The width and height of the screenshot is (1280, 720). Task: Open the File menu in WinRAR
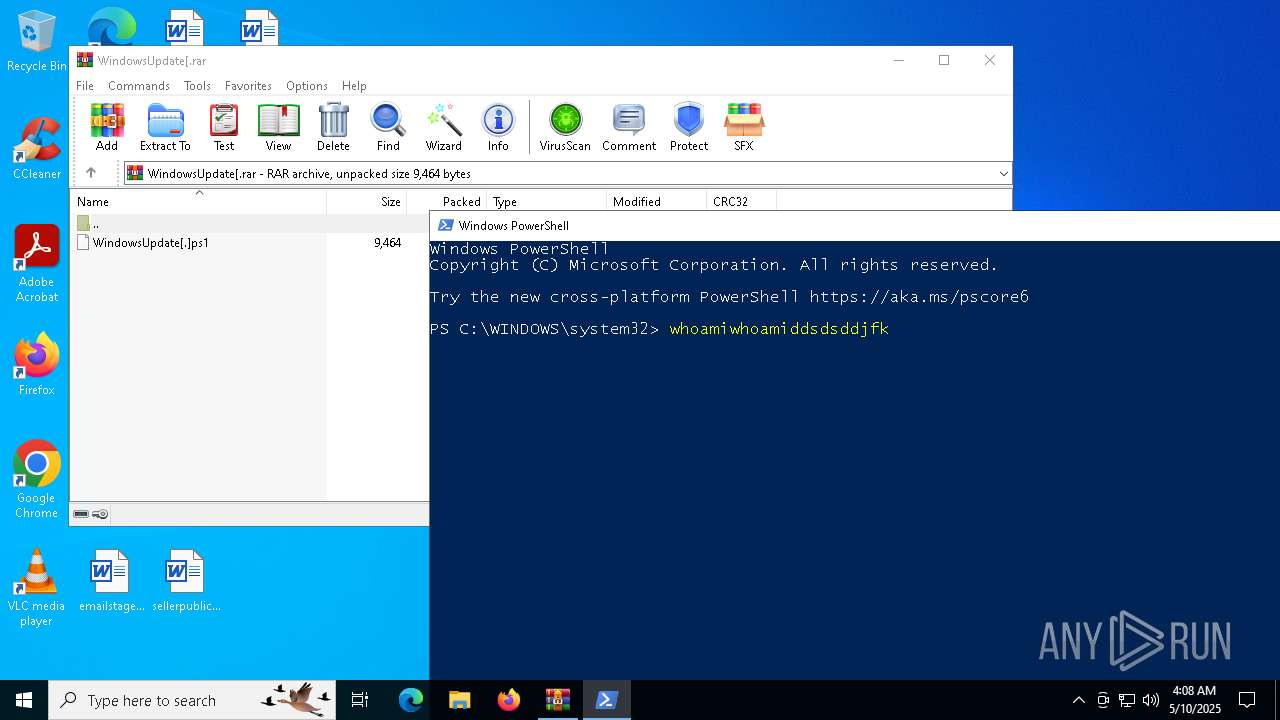(85, 86)
